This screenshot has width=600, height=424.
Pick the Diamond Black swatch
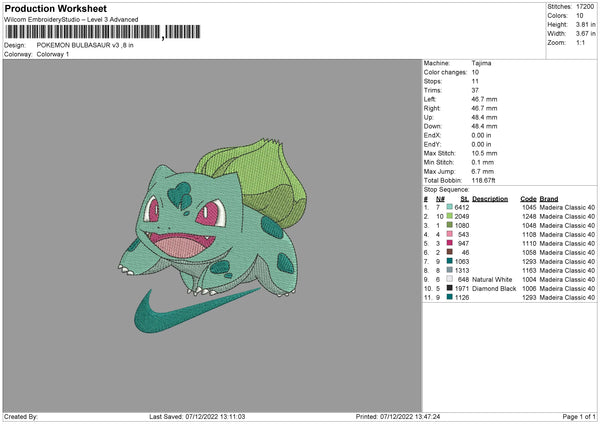(x=450, y=288)
